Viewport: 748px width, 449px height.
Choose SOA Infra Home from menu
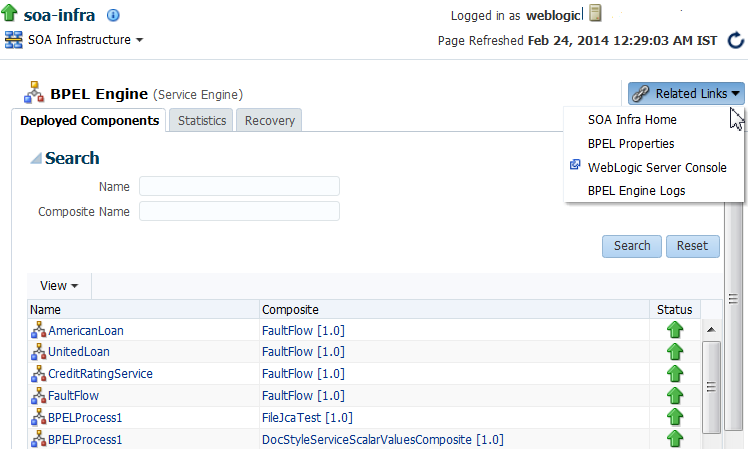point(632,120)
